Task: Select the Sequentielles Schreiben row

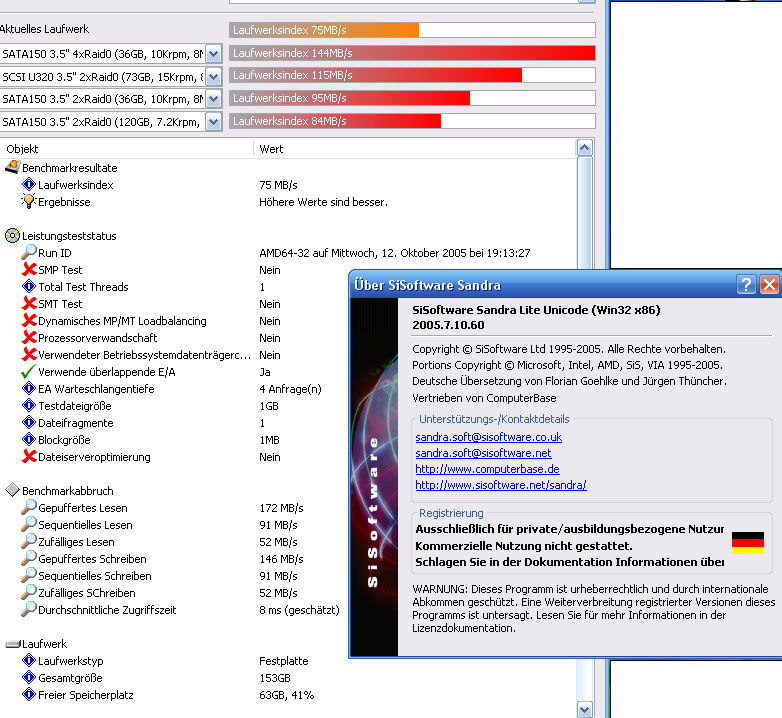Action: click(x=95, y=575)
